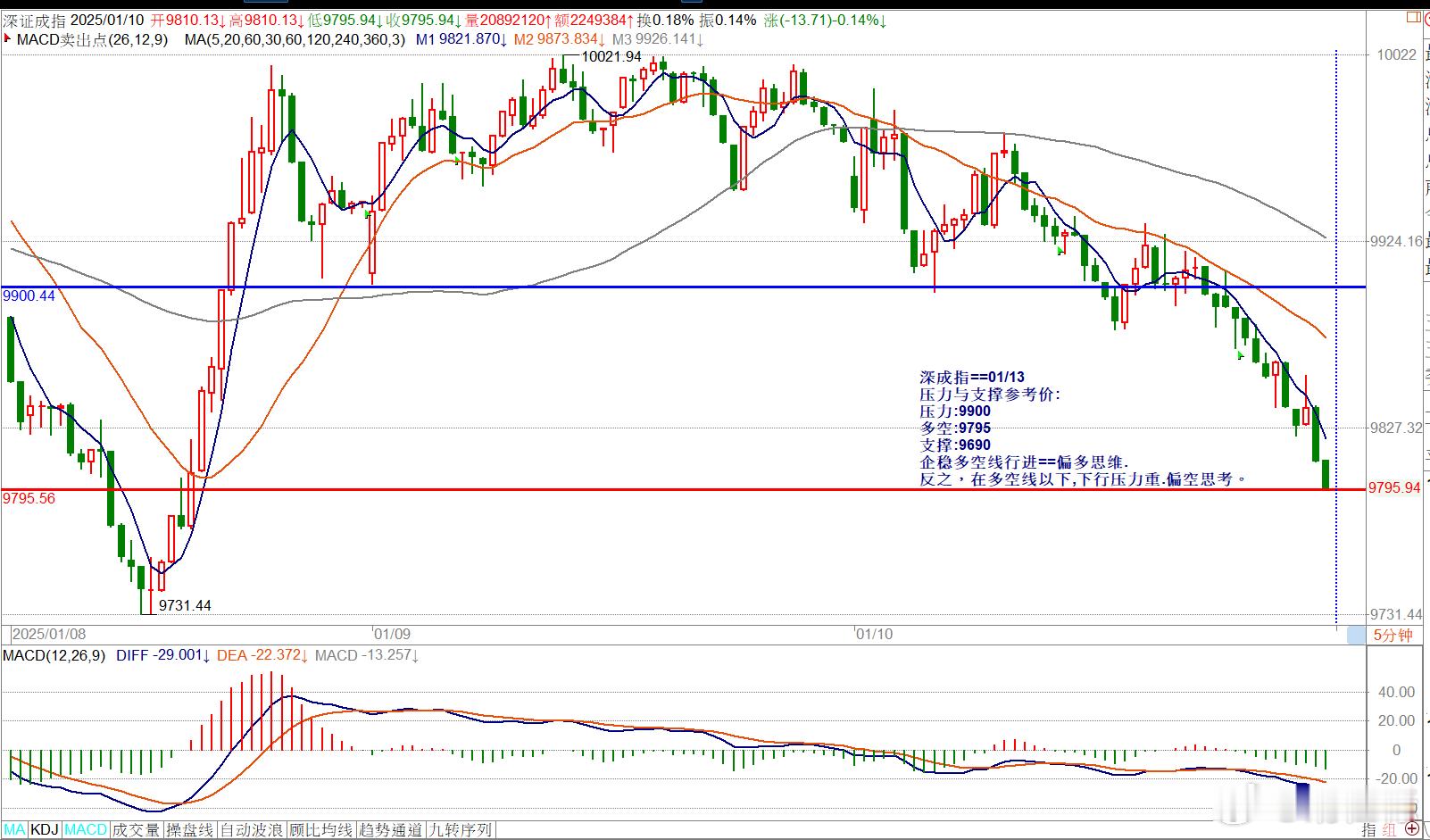The width and height of the screenshot is (1430, 840).
Task: Click the MA(5,20,60,30,60,120,240,360,3) label
Action: pyautogui.click(x=295, y=39)
